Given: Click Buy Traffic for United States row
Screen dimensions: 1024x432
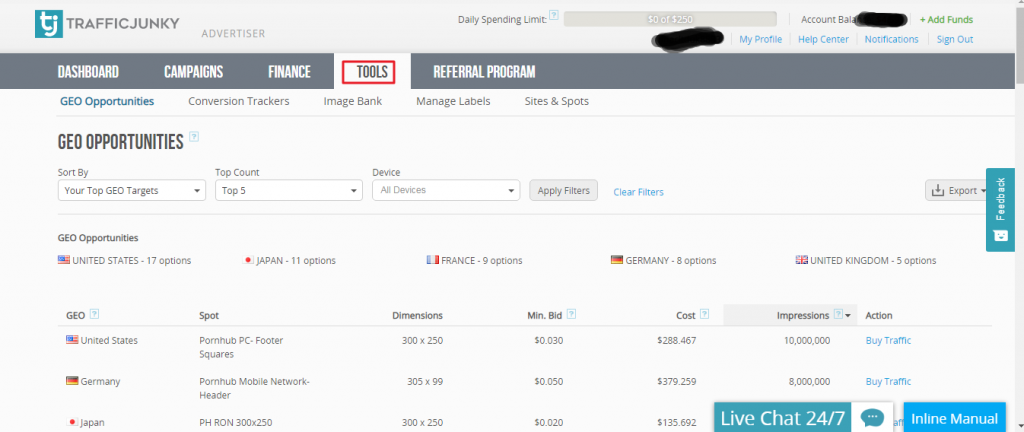Looking at the screenshot, I should click(888, 340).
